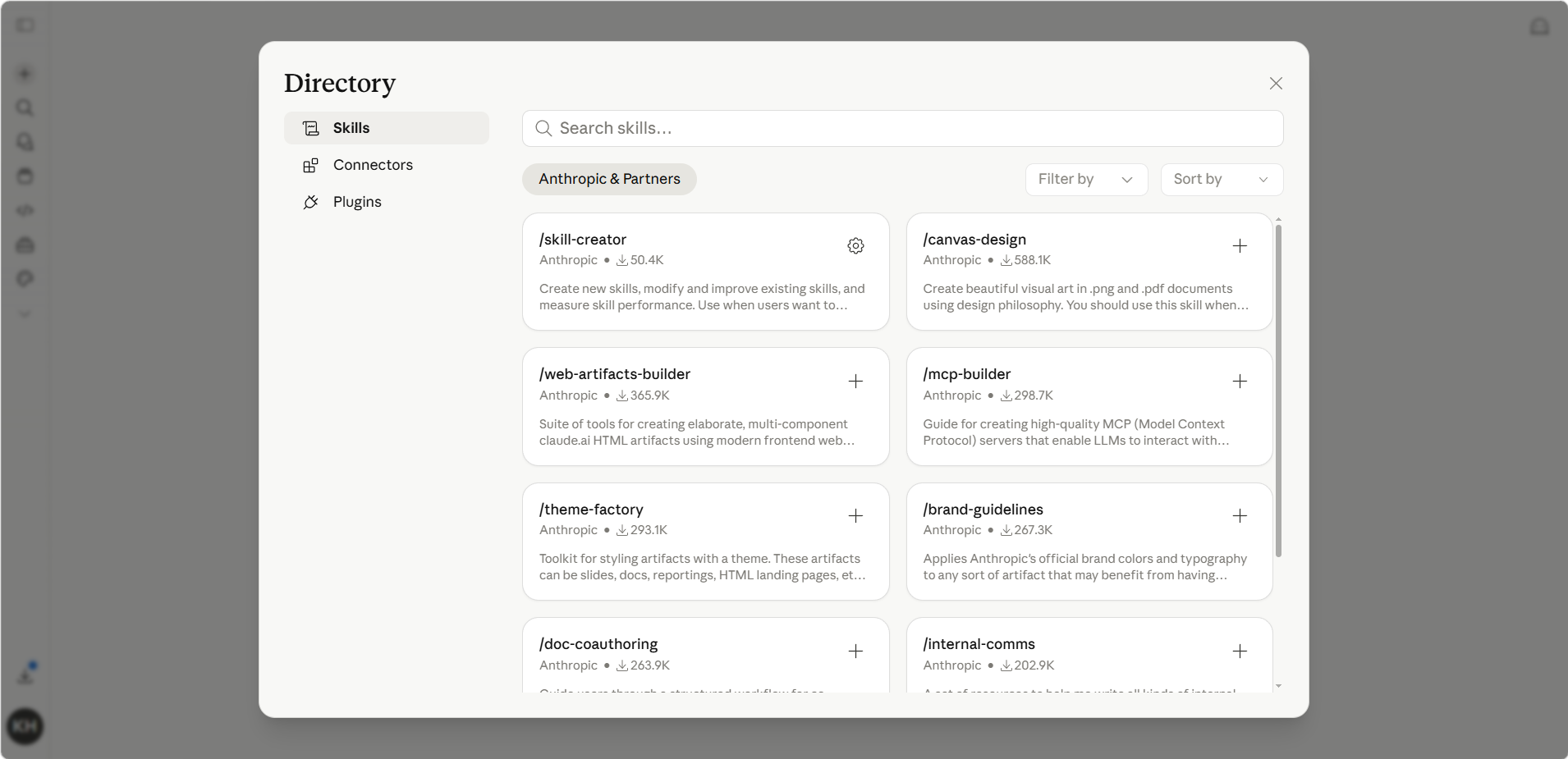This screenshot has width=1568, height=759.
Task: Add the /doc-coauthoring skill with plus
Action: click(x=855, y=652)
